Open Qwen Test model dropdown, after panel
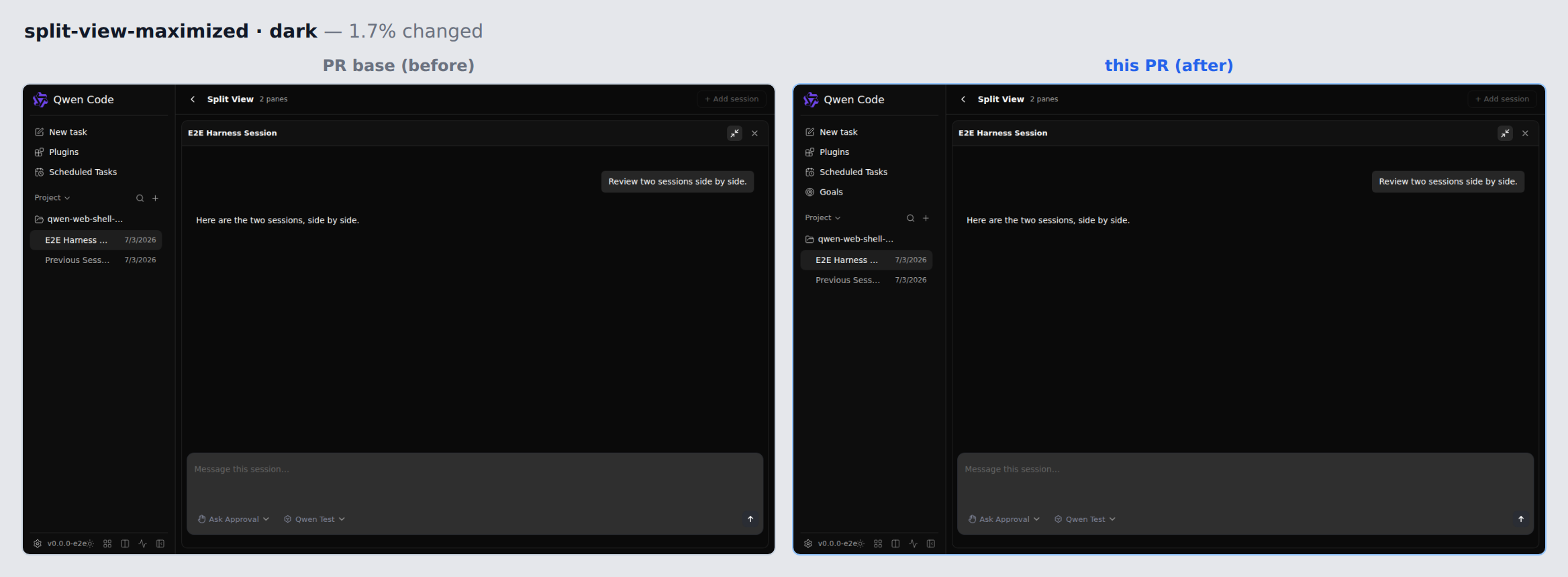This screenshot has height=577, width=1568. click(x=1085, y=519)
